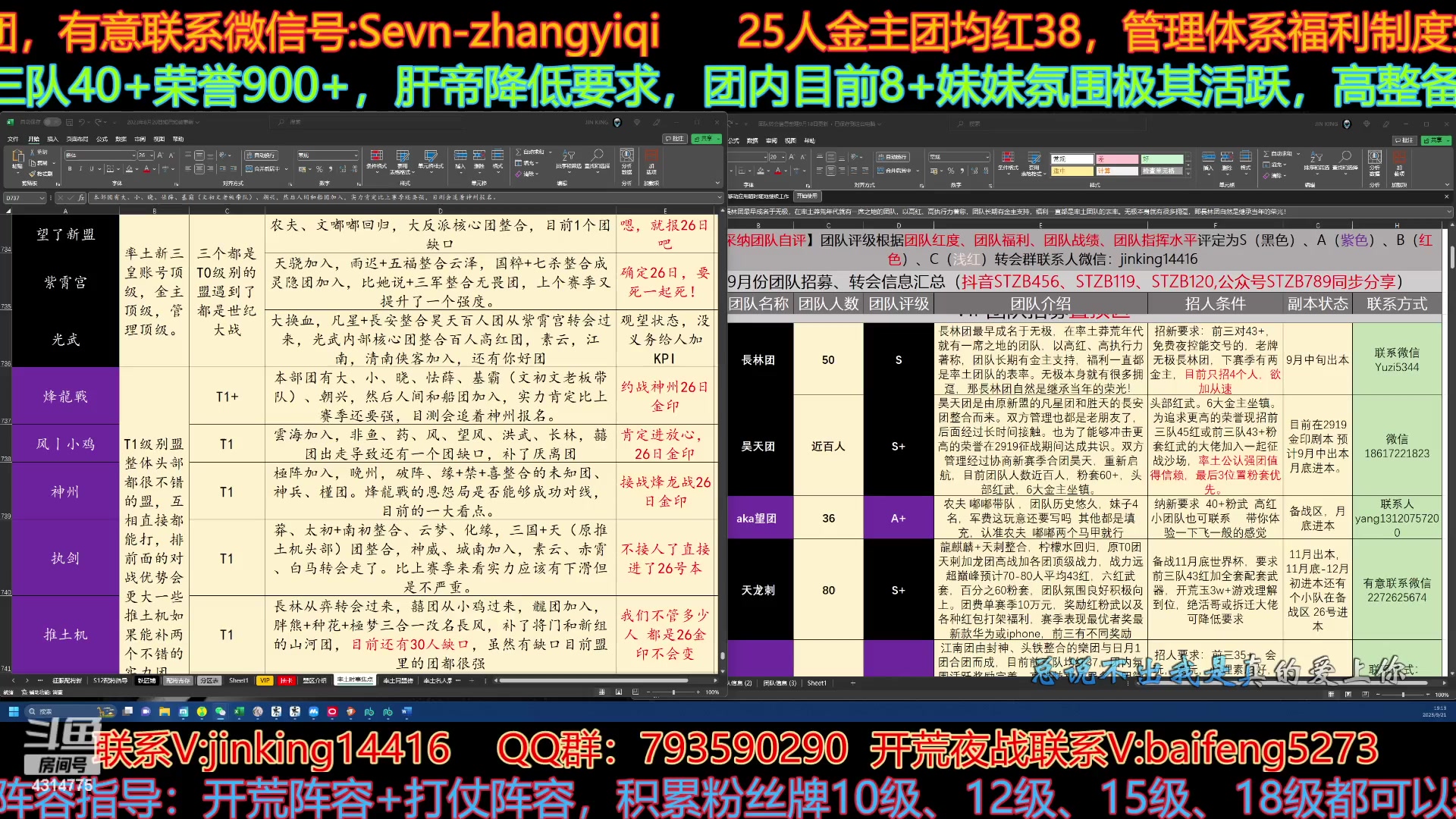Select VIP sheet tab
The image size is (1456, 819).
click(265, 680)
